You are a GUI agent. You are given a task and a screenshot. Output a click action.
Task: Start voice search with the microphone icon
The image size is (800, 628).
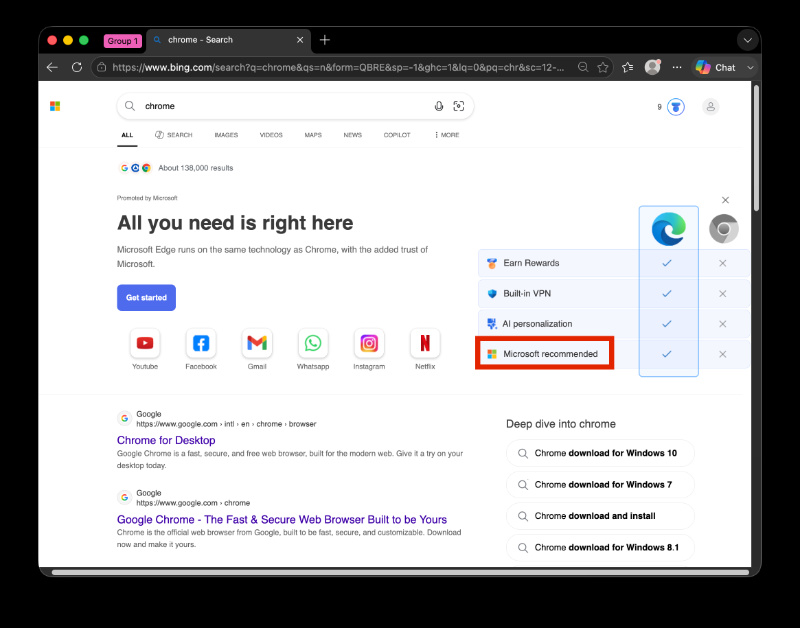[438, 106]
